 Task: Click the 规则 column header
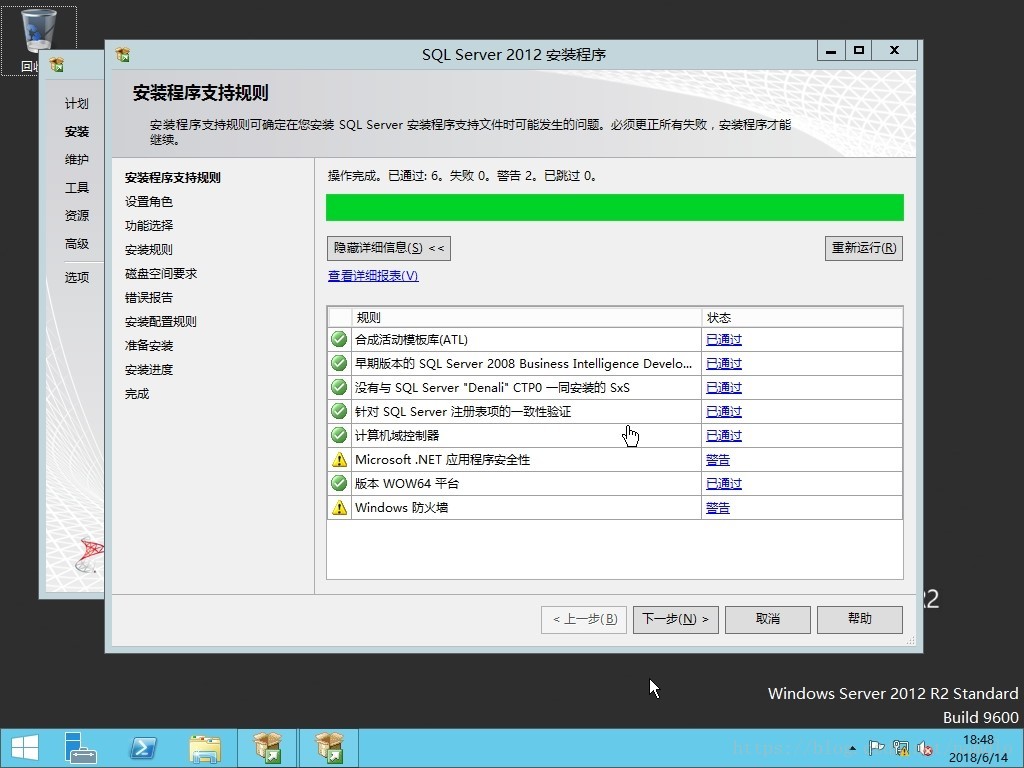tap(526, 317)
